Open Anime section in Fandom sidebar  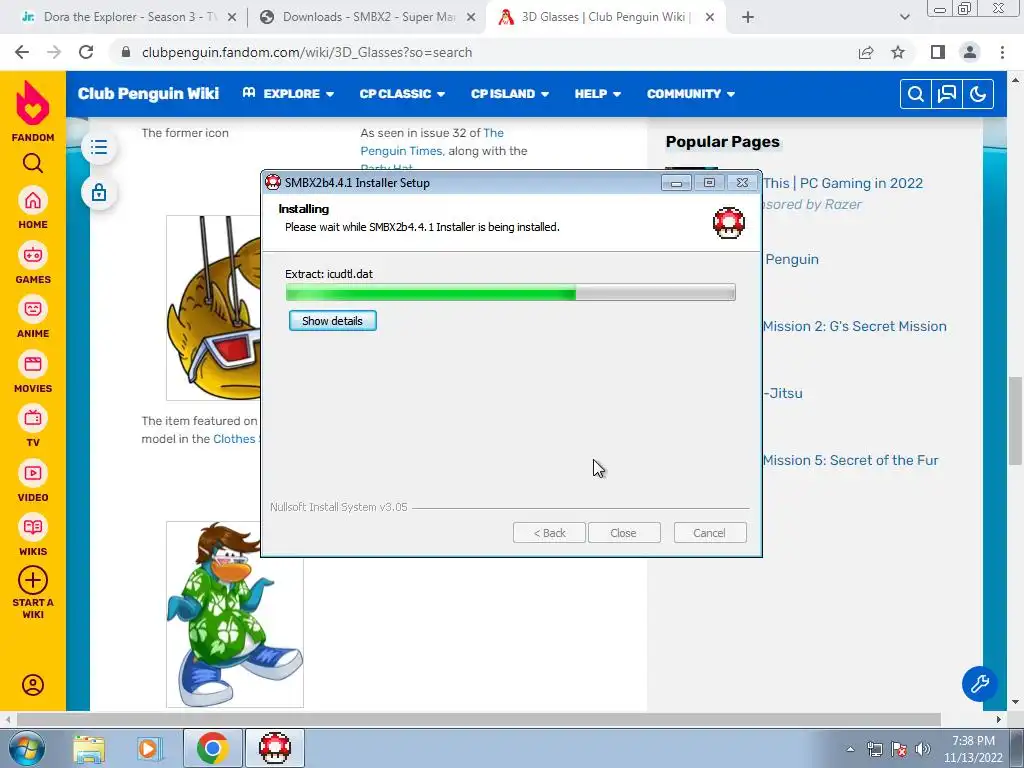[x=33, y=309]
